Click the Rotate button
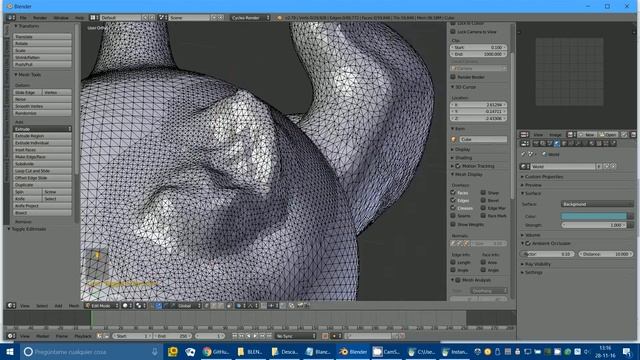 (42, 44)
